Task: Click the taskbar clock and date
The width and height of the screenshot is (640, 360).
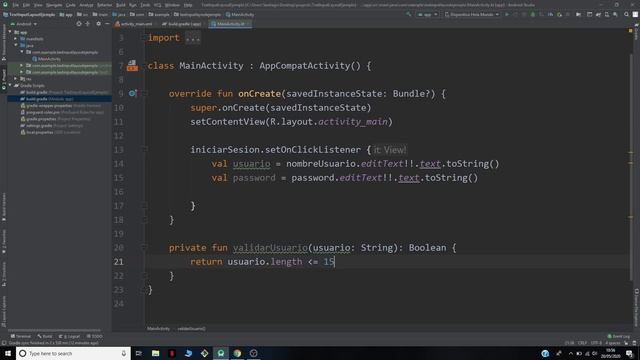Action: click(x=611, y=353)
